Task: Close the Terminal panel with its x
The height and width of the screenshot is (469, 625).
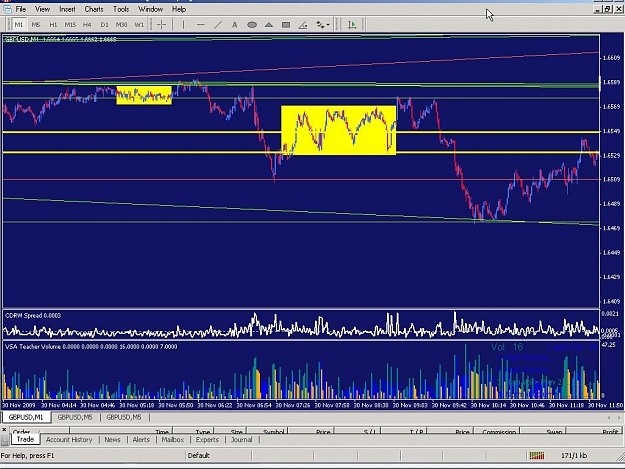Action: pyautogui.click(x=4, y=430)
